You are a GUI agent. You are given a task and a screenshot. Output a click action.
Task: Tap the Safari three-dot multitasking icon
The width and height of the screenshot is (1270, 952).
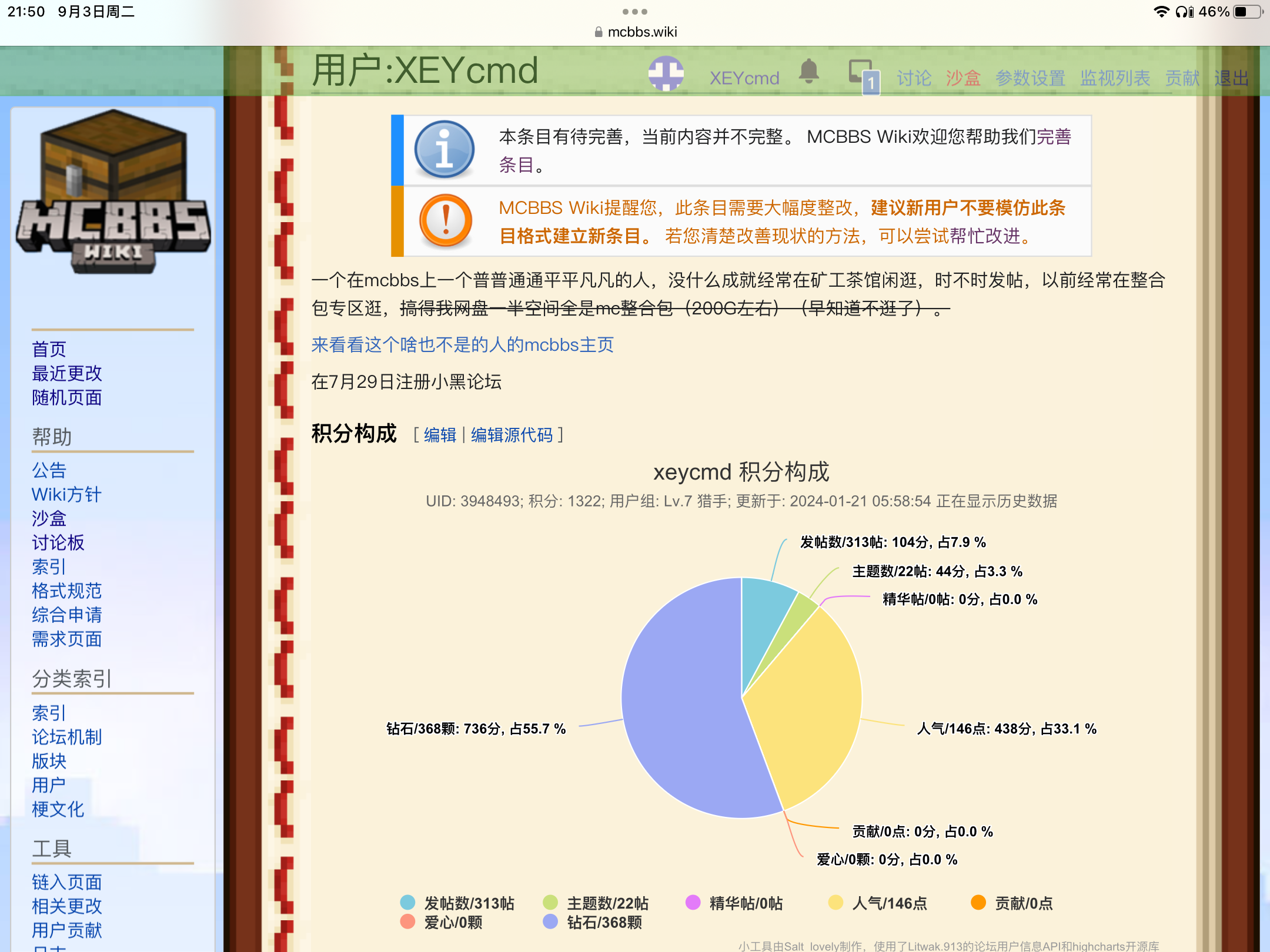[635, 12]
